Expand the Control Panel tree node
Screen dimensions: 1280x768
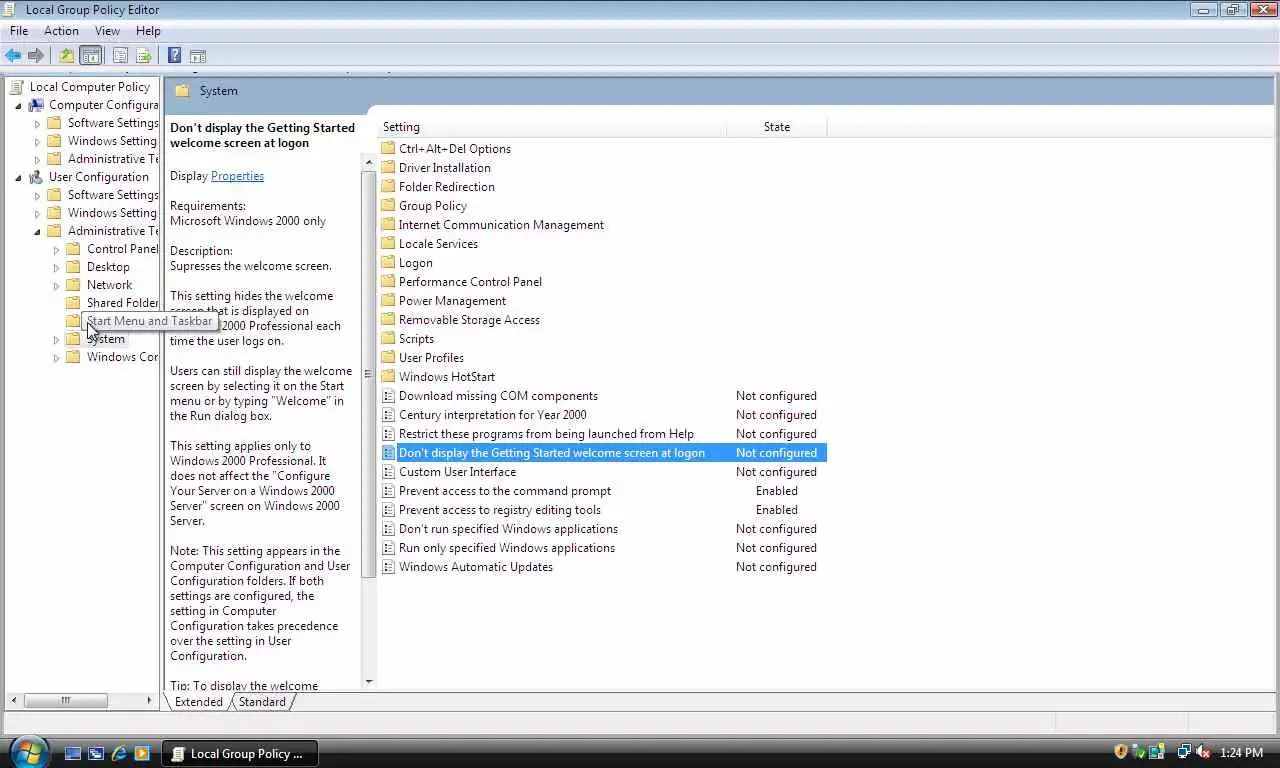56,250
